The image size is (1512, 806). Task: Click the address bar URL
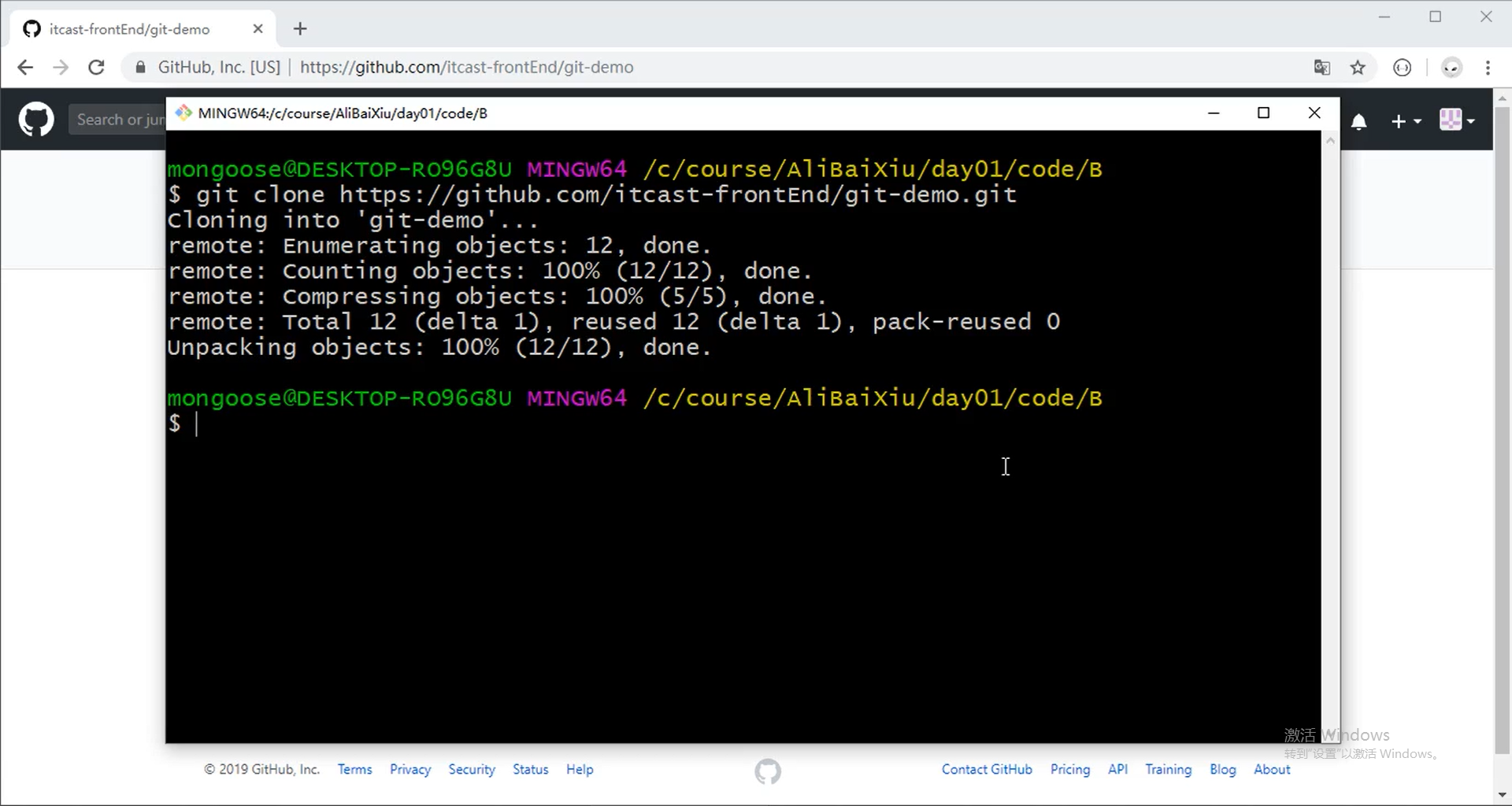[x=466, y=68]
